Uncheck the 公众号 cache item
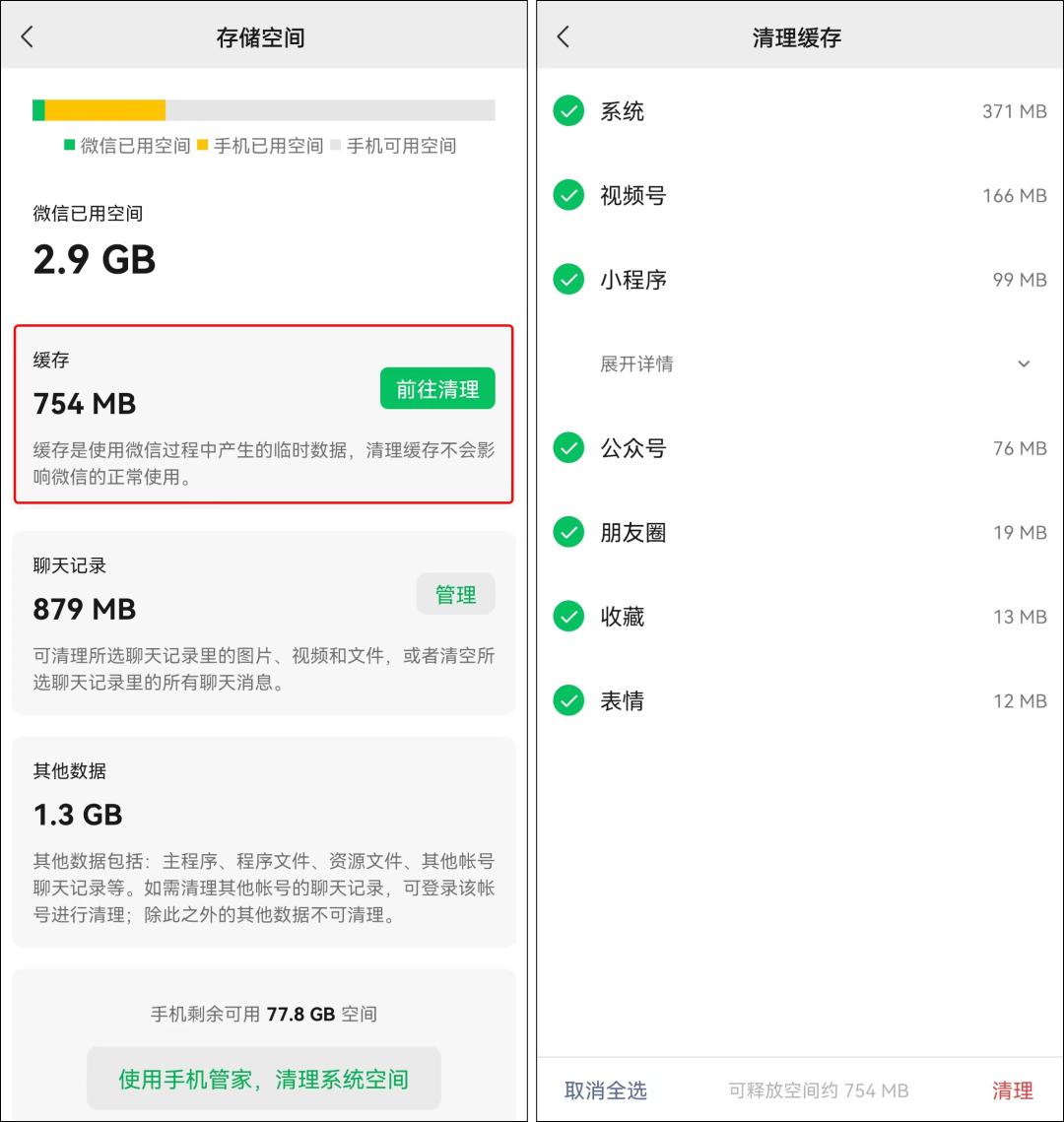The width and height of the screenshot is (1064, 1122). click(568, 448)
